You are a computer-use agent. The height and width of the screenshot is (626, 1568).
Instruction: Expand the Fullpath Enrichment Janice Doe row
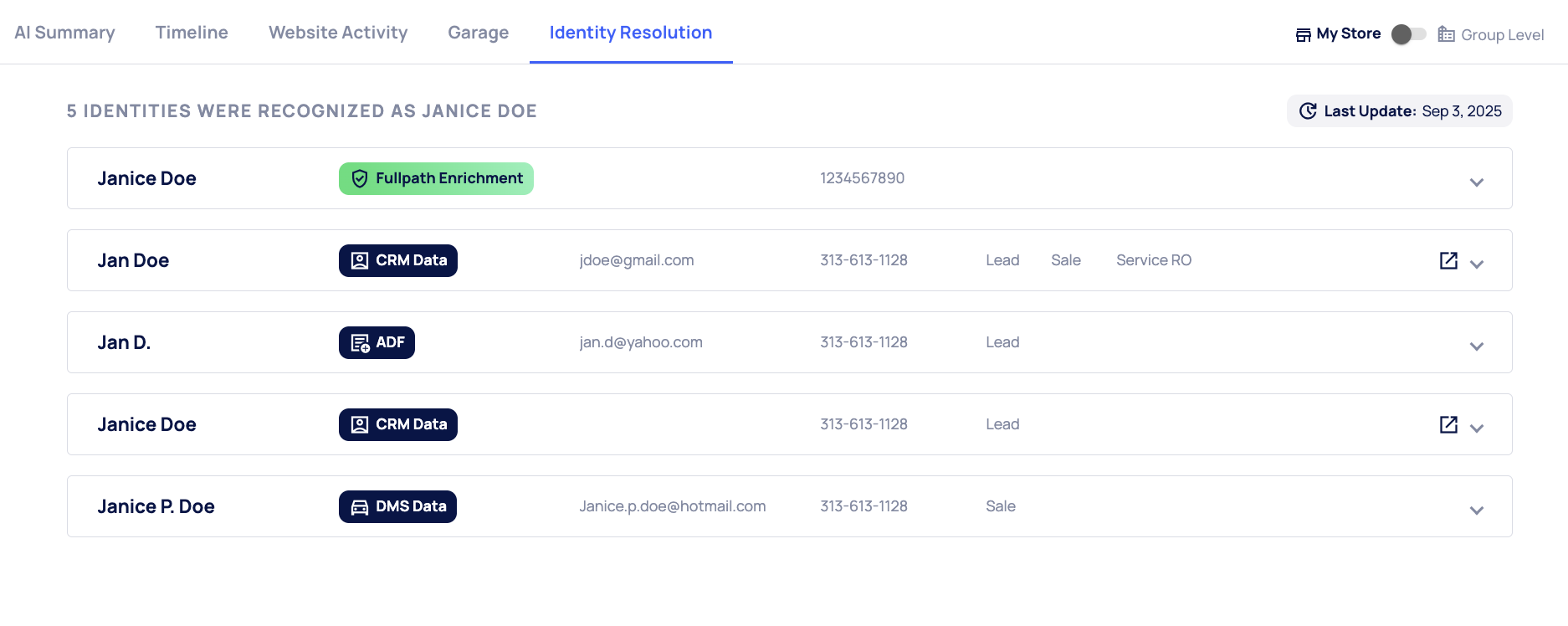pyautogui.click(x=1477, y=182)
